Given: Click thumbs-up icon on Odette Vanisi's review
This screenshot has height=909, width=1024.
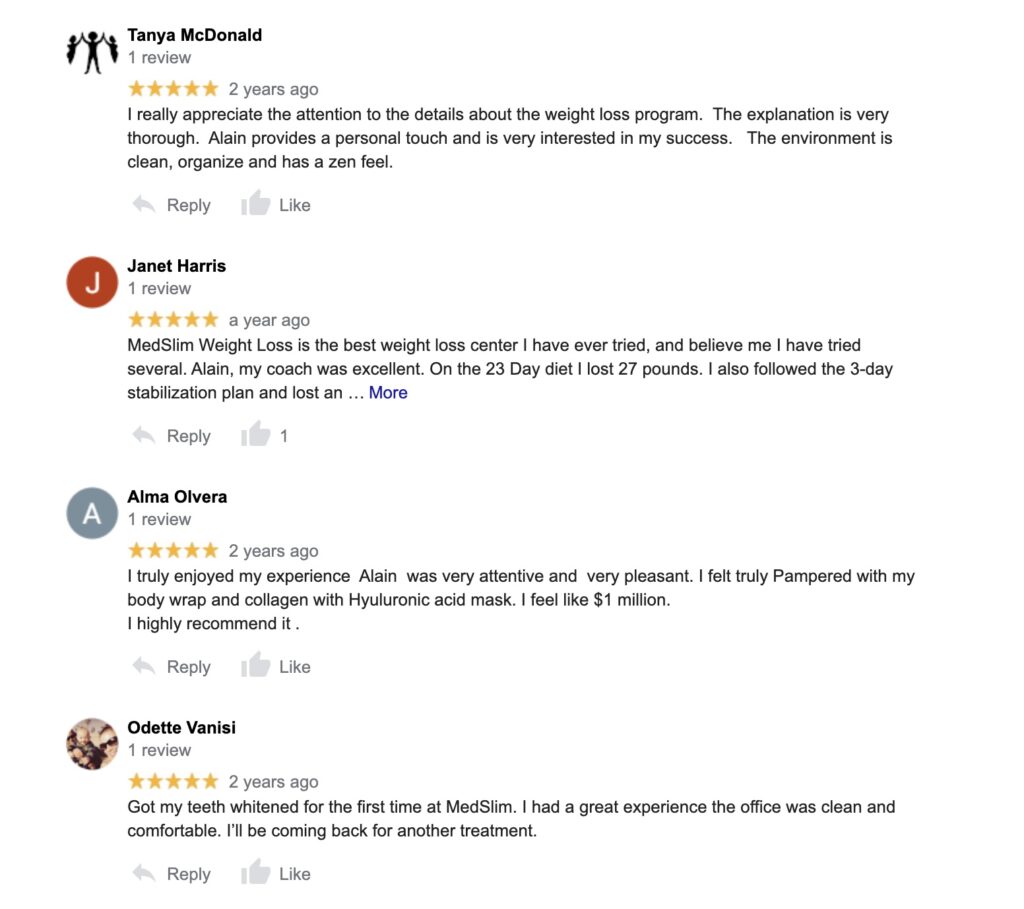Looking at the screenshot, I should tap(256, 873).
